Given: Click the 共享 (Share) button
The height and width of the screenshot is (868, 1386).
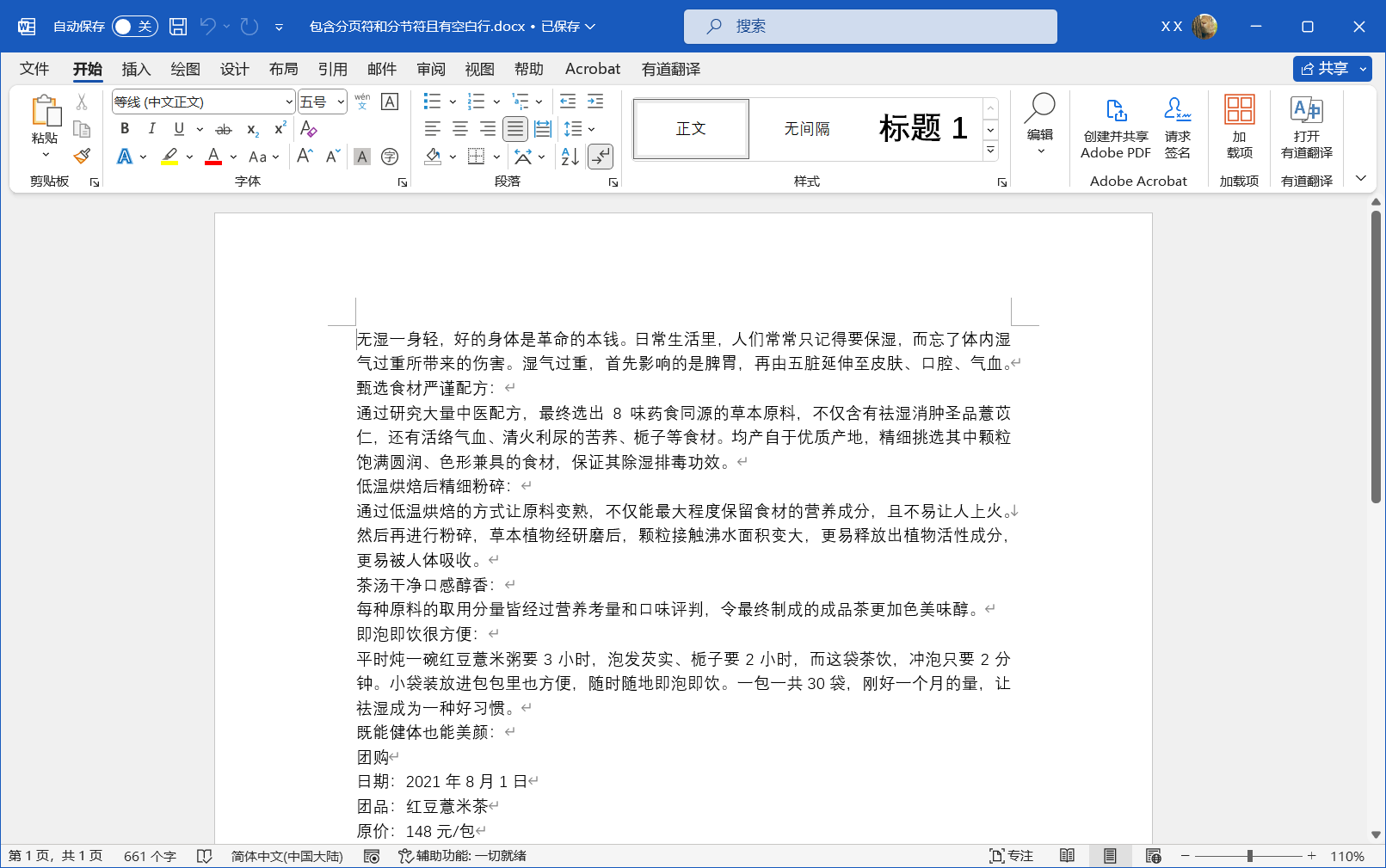Looking at the screenshot, I should (1325, 69).
